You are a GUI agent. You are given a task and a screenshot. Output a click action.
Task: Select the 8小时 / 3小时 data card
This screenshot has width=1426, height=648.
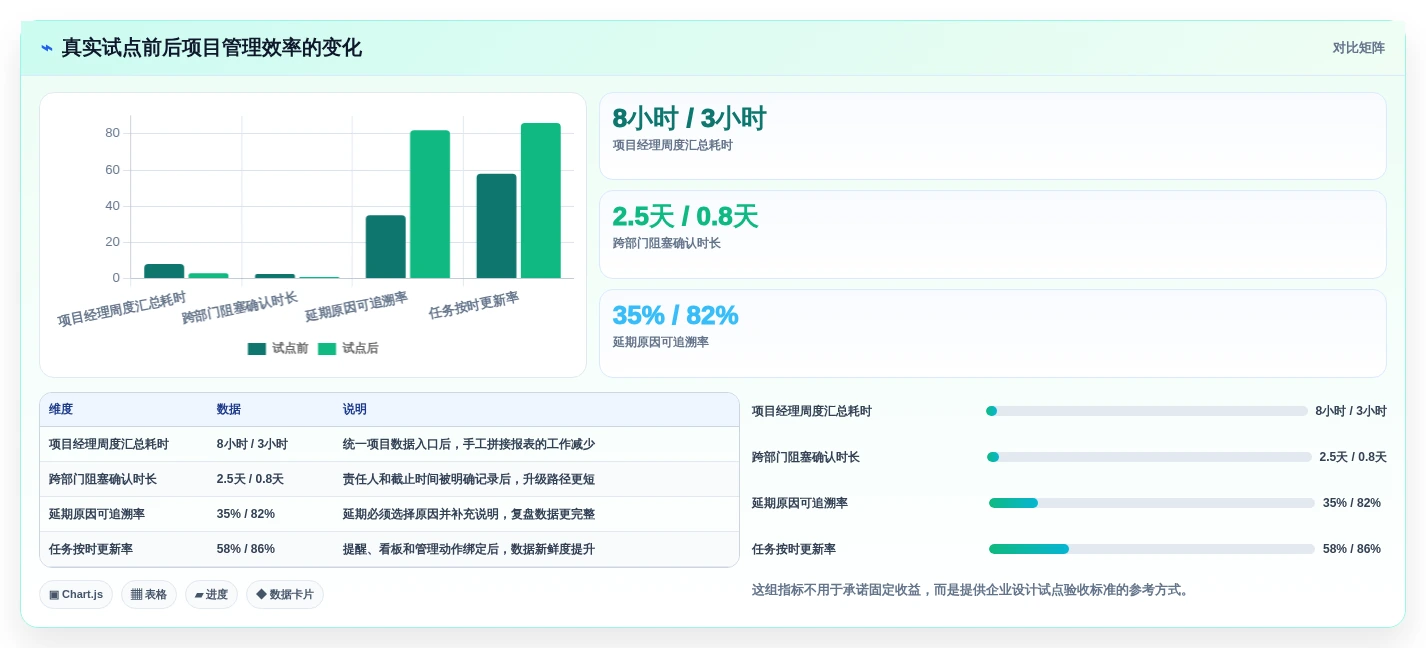click(x=992, y=136)
